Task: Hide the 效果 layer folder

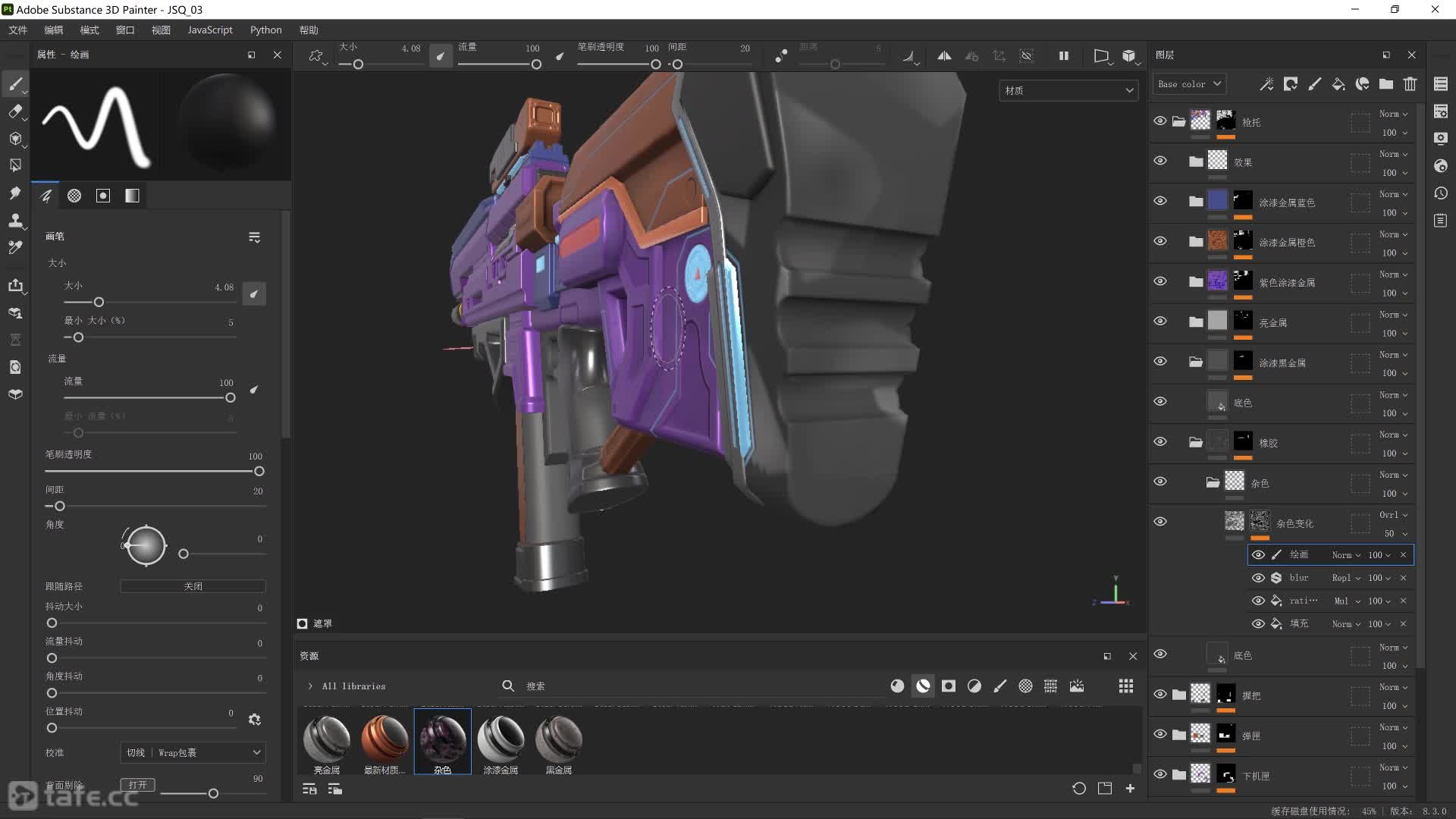Action: (1159, 161)
